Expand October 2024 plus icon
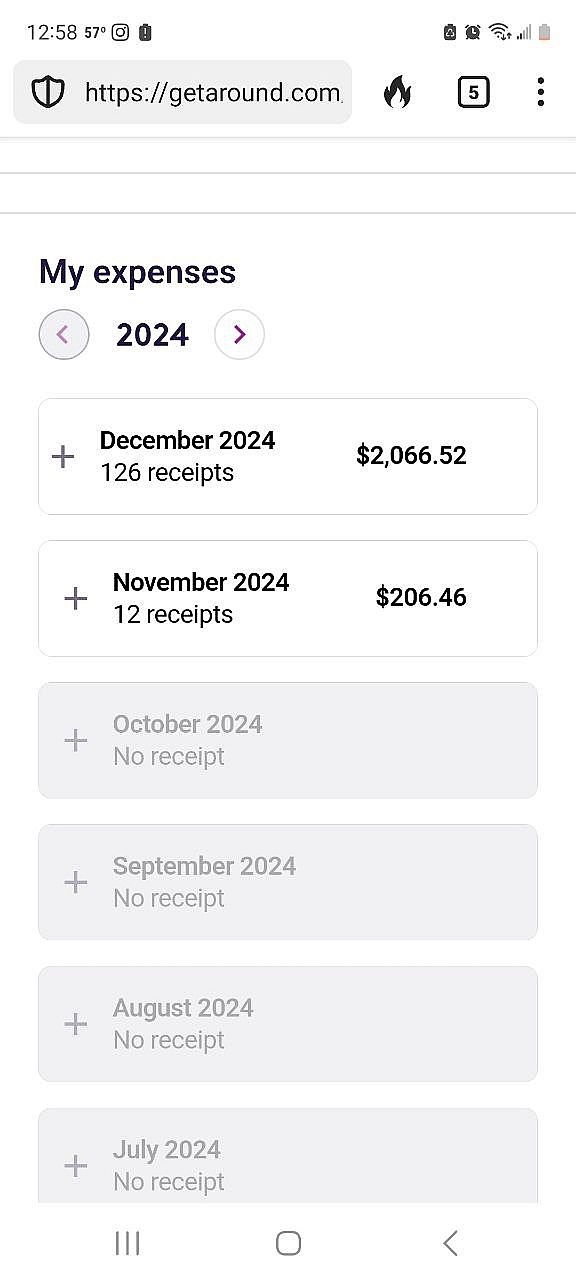 pyautogui.click(x=75, y=741)
